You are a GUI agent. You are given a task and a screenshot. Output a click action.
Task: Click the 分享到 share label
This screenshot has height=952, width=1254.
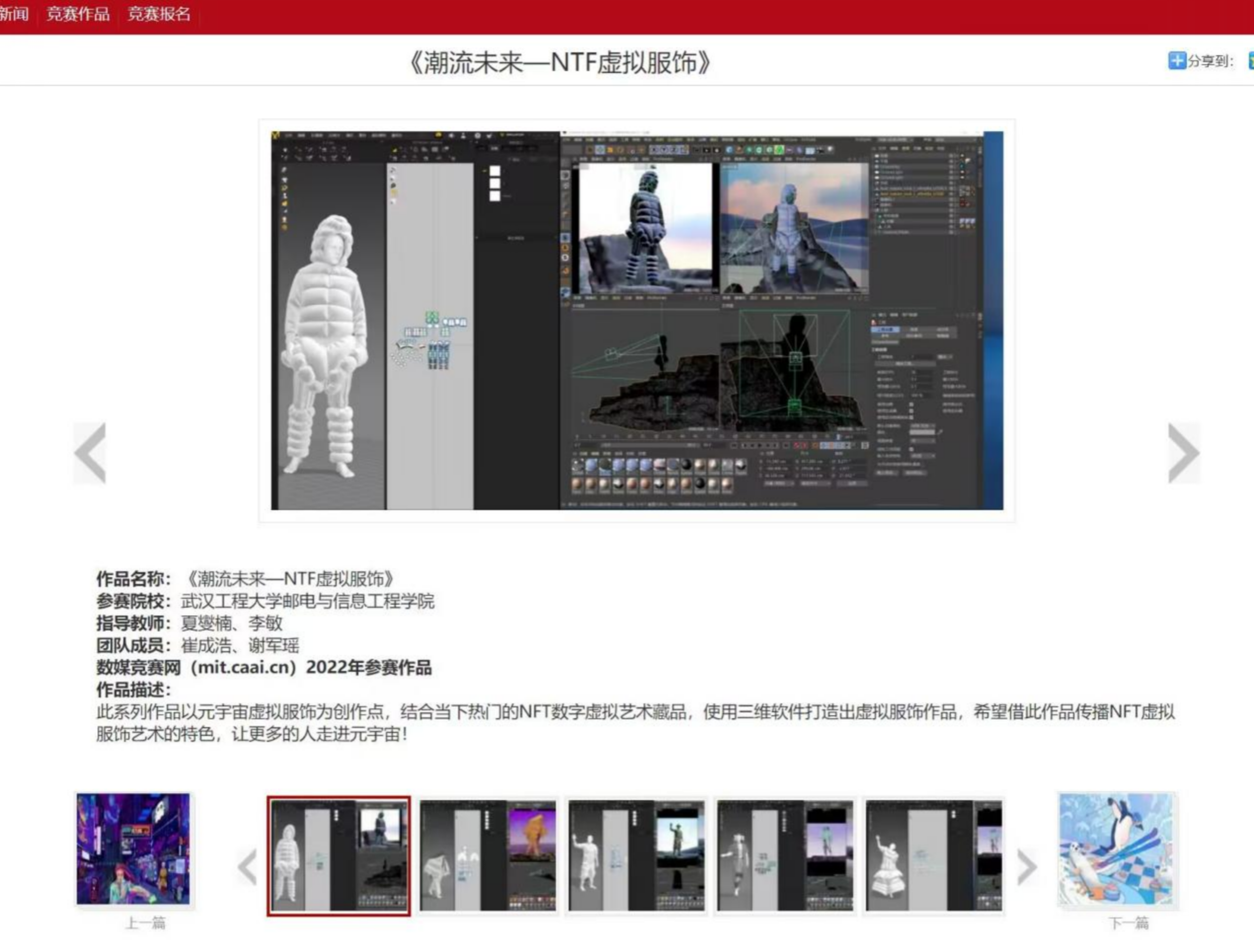click(x=1211, y=61)
